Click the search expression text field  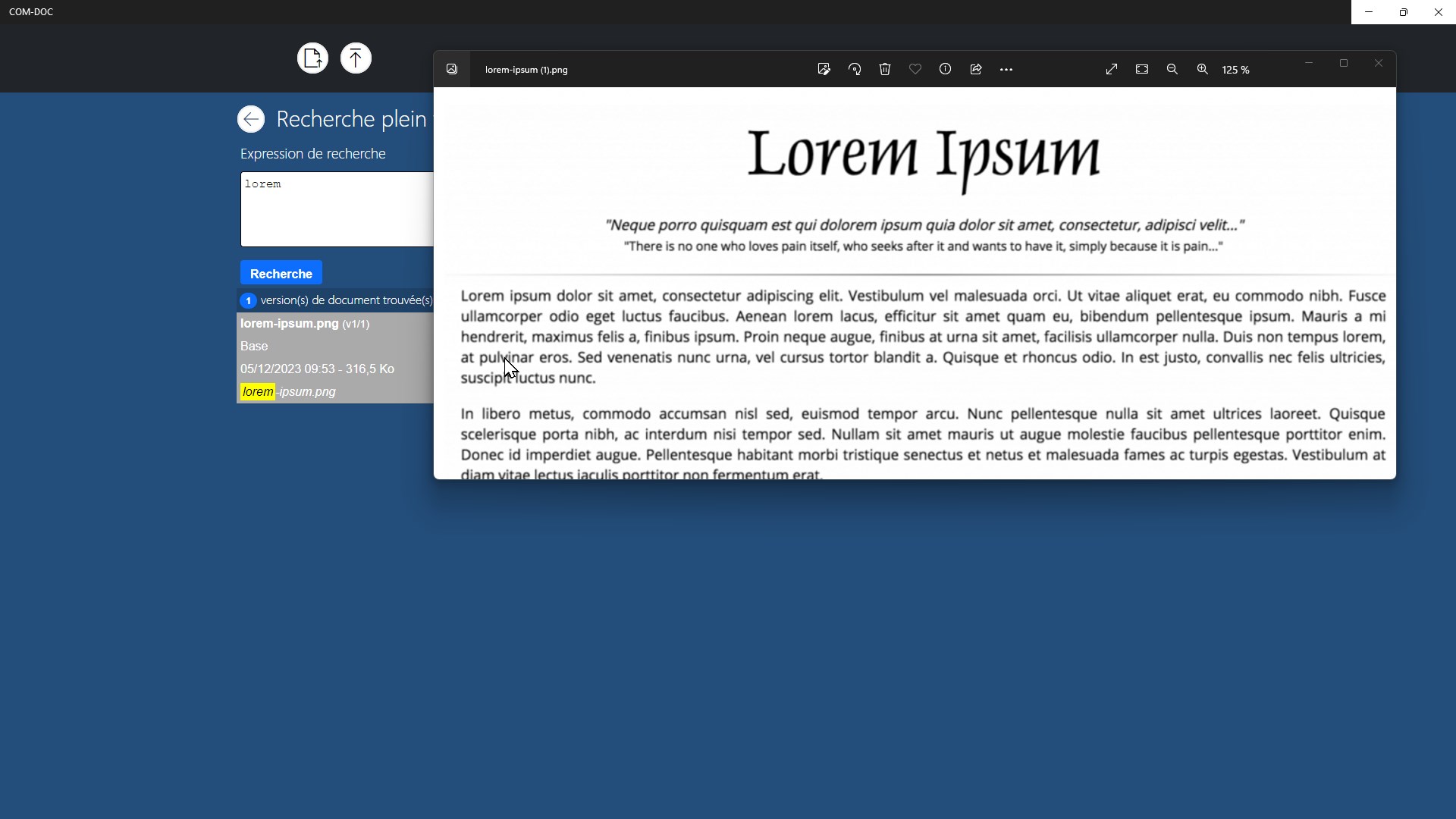[337, 209]
